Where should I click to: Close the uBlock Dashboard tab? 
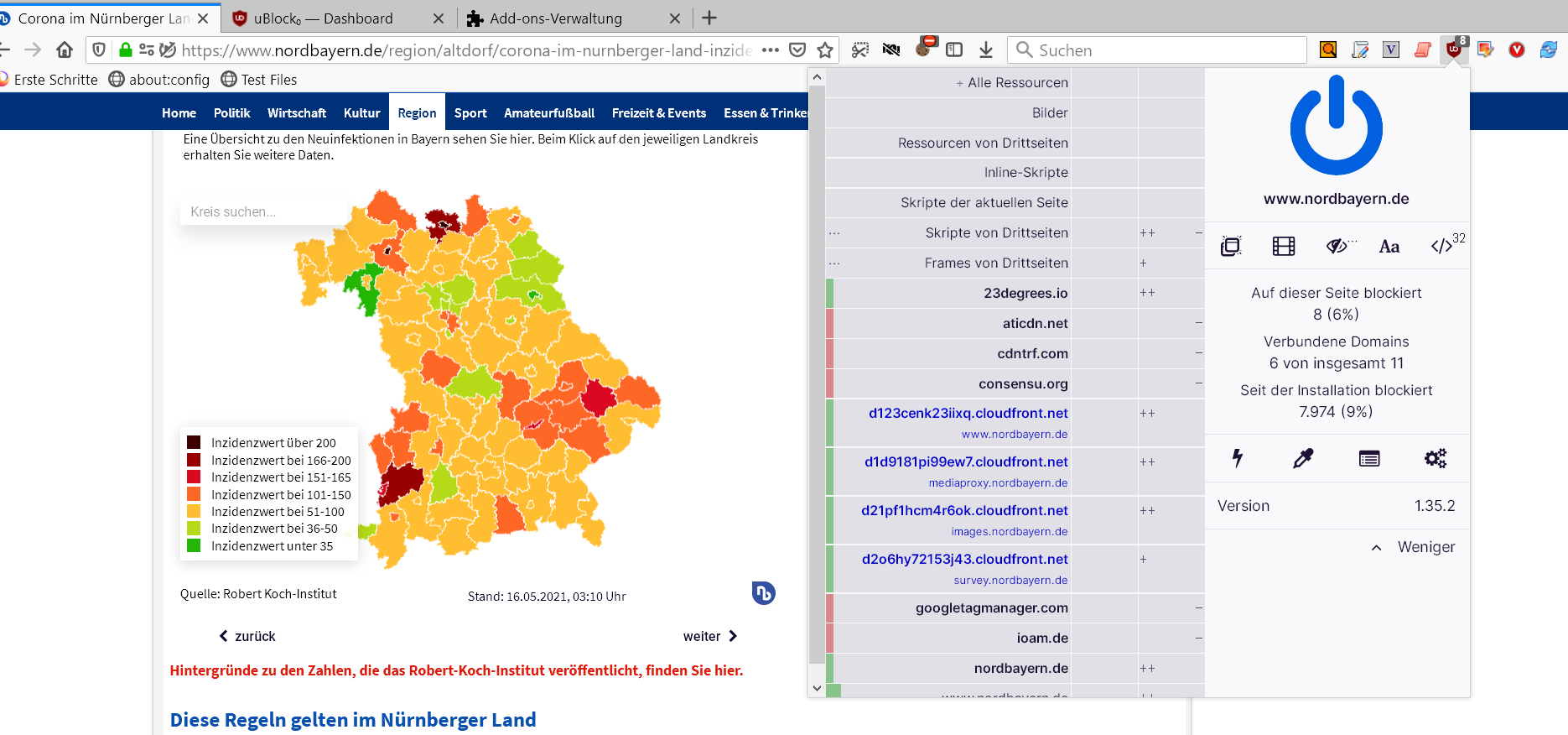click(438, 18)
